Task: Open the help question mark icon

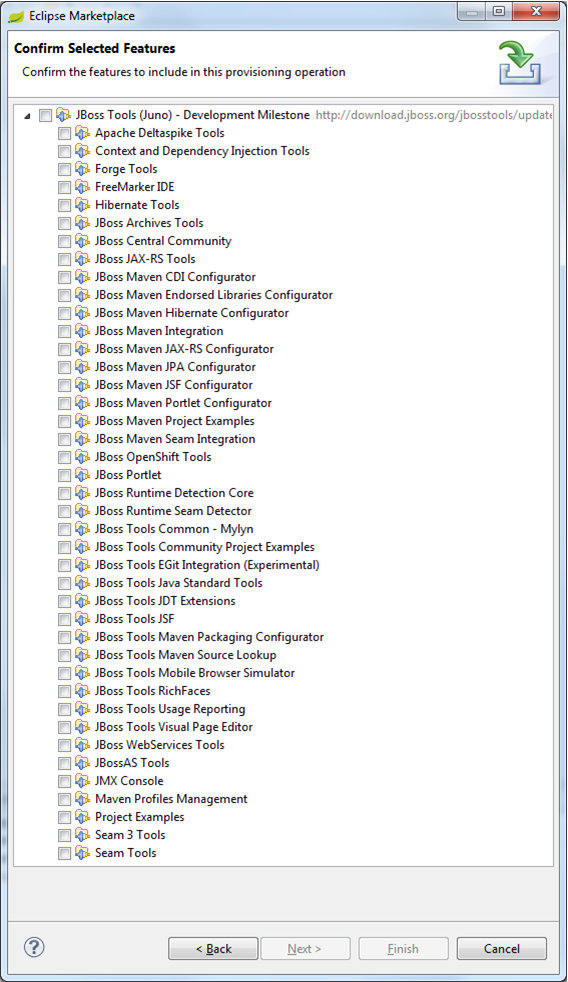Action: tap(34, 947)
